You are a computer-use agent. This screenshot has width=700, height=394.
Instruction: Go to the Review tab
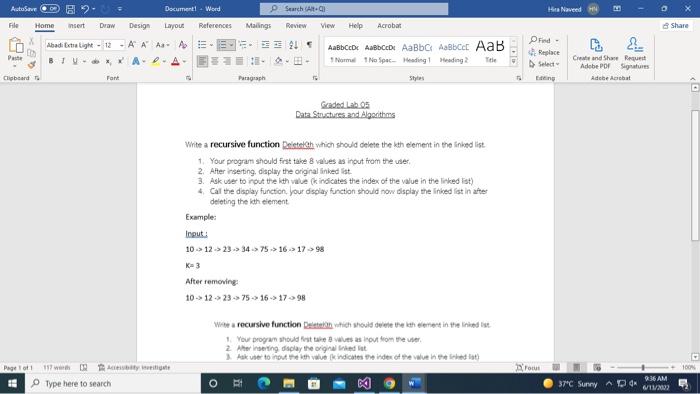pos(296,25)
